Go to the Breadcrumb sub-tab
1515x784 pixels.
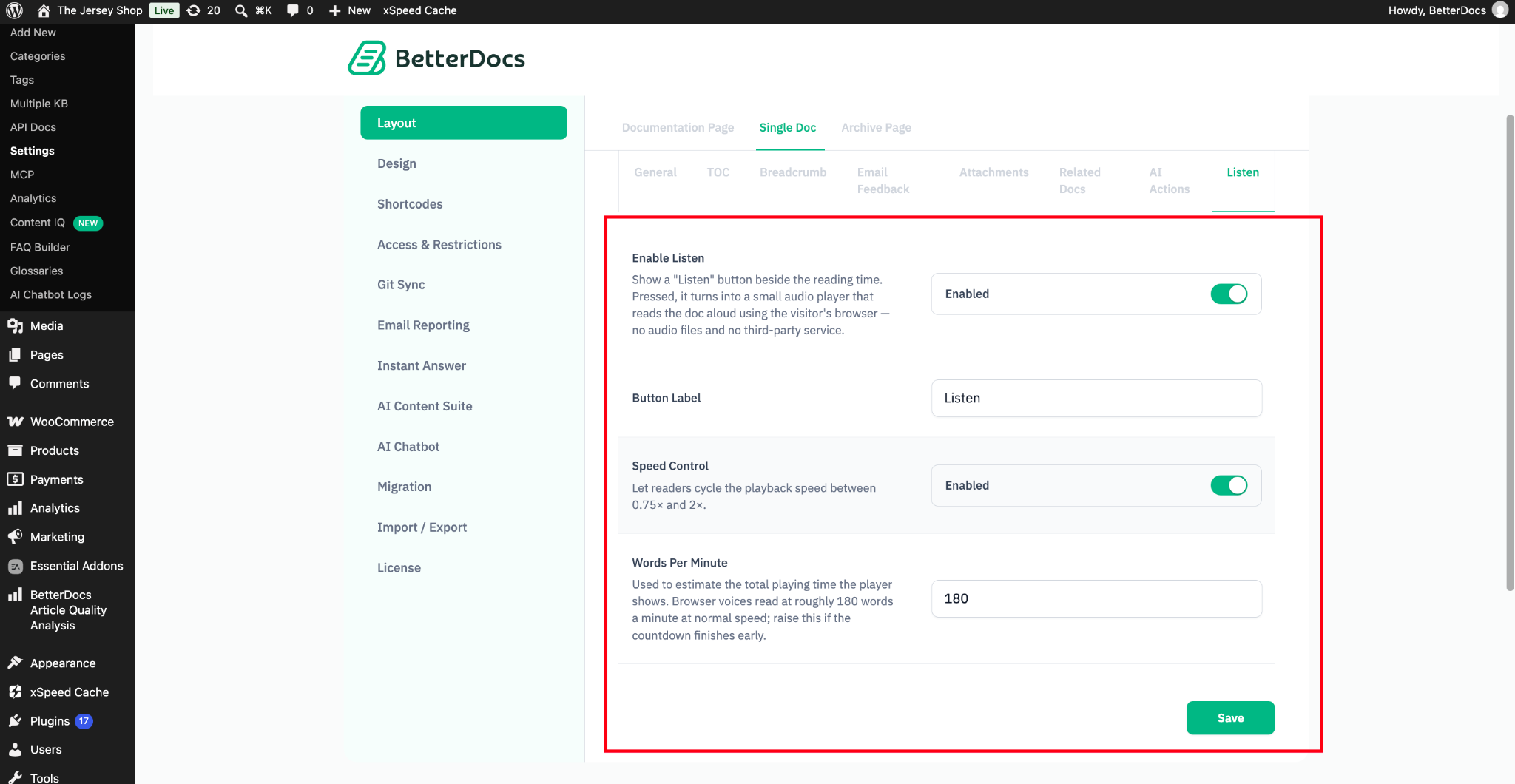[793, 172]
